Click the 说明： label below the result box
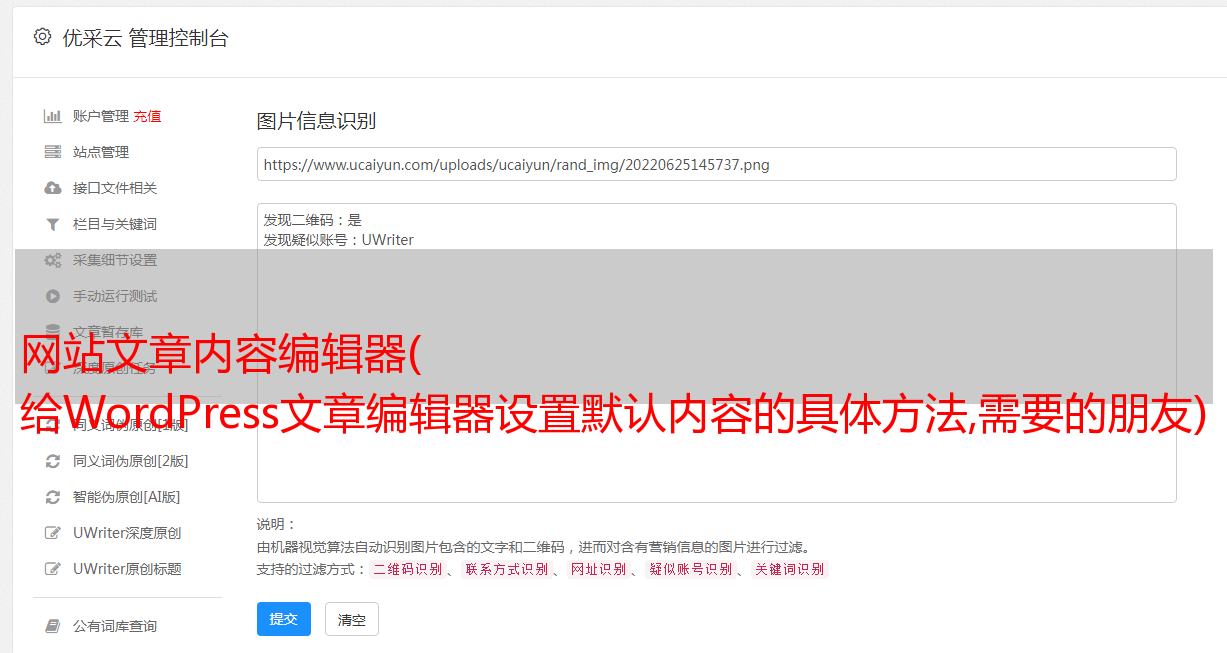This screenshot has height=653, width=1227. (x=277, y=524)
